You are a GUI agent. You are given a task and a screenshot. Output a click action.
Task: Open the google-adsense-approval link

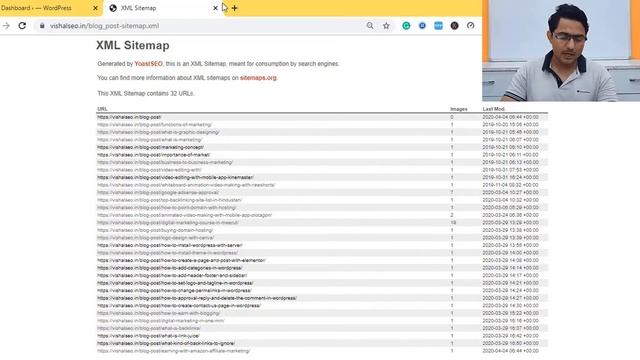tap(158, 193)
